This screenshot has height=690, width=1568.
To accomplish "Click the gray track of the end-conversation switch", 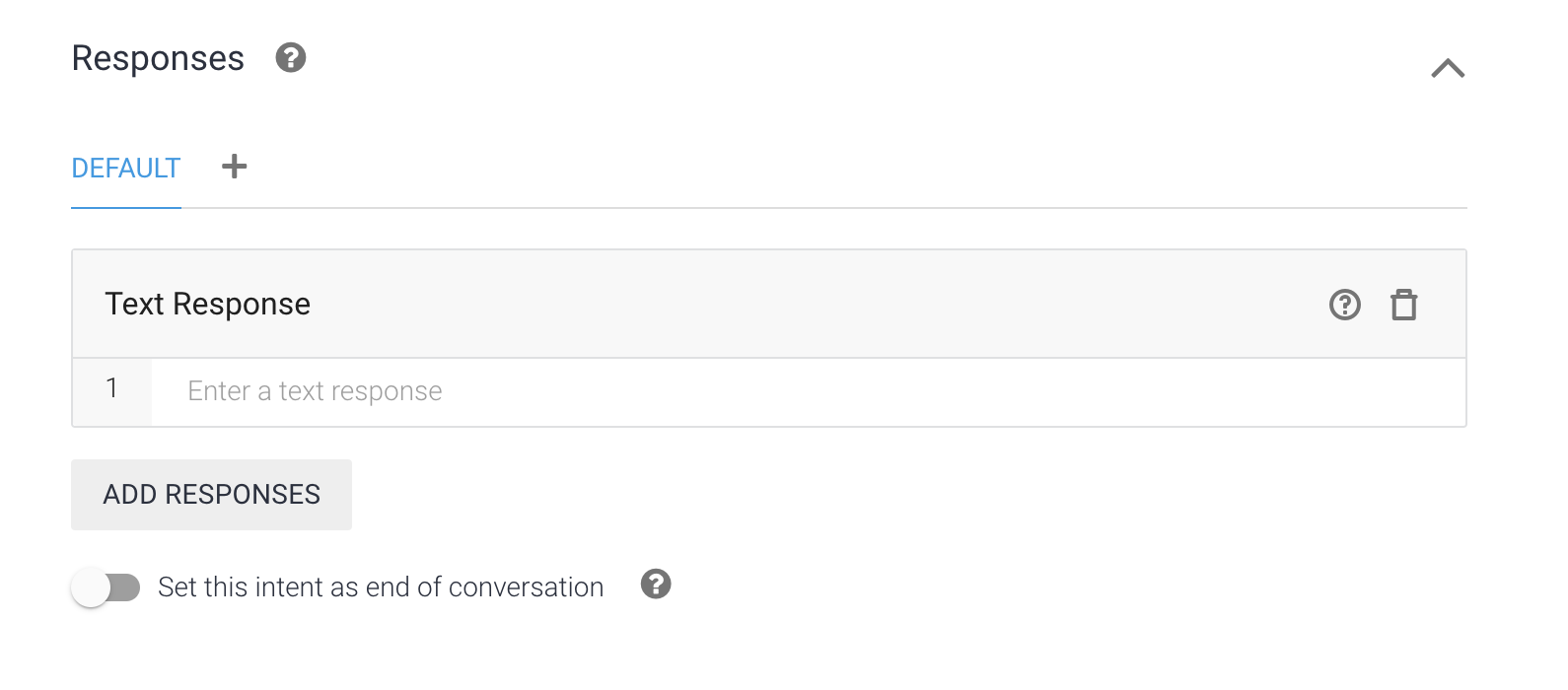I will click(x=127, y=587).
